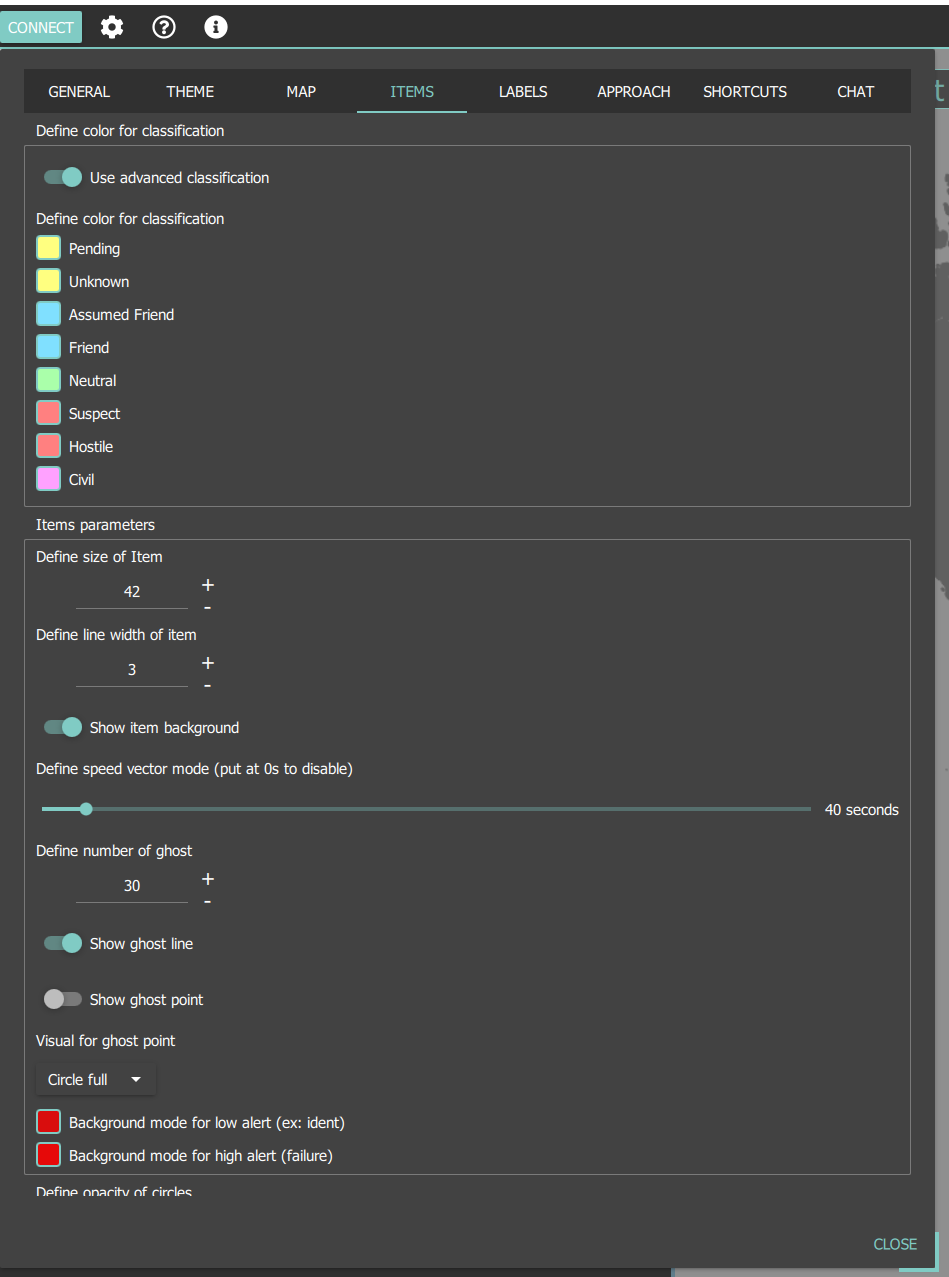The height and width of the screenshot is (1277, 949).
Task: Edit high alert background color swatch
Action: pos(48,1155)
